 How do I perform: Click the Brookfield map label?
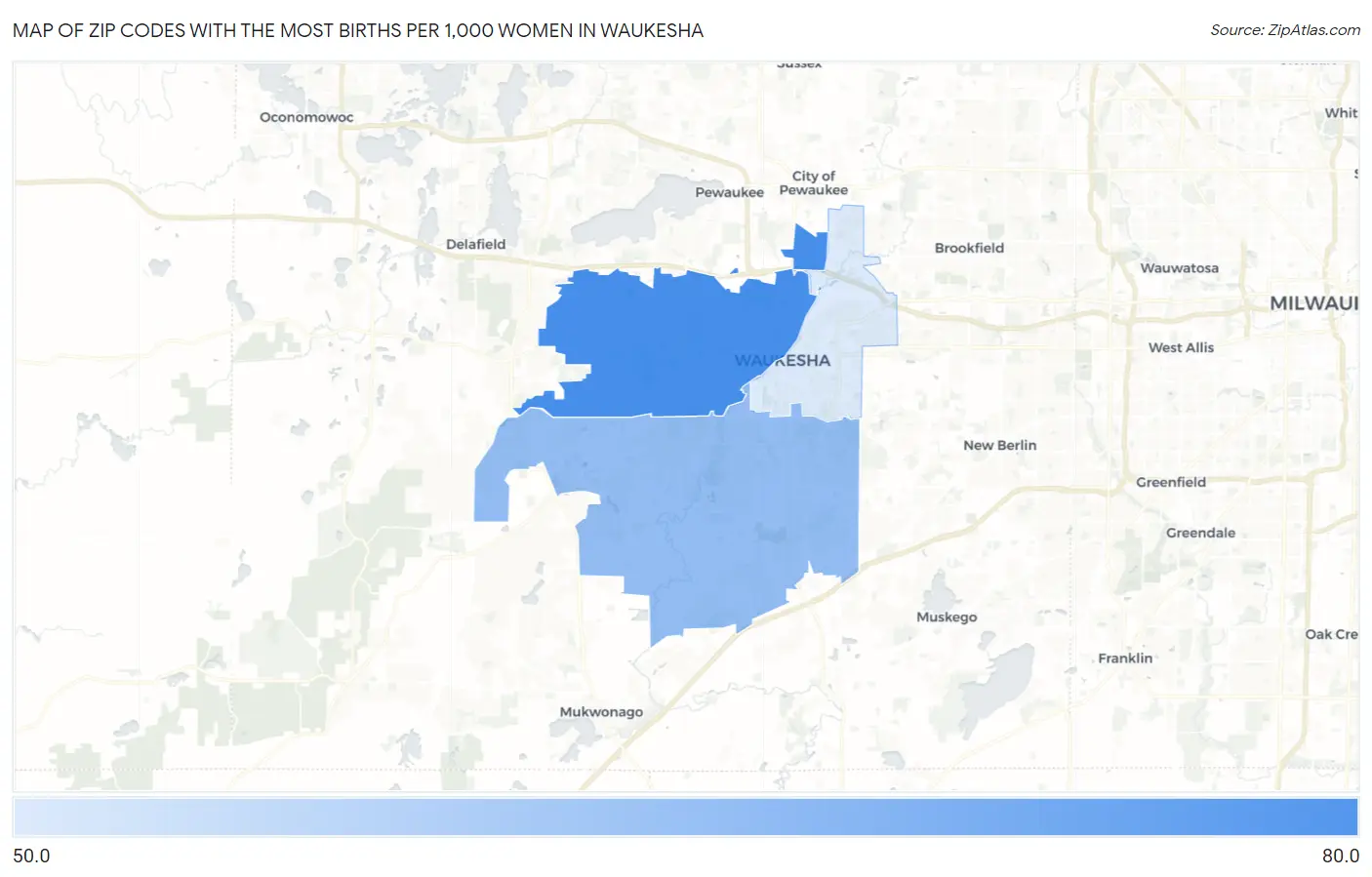(x=969, y=248)
